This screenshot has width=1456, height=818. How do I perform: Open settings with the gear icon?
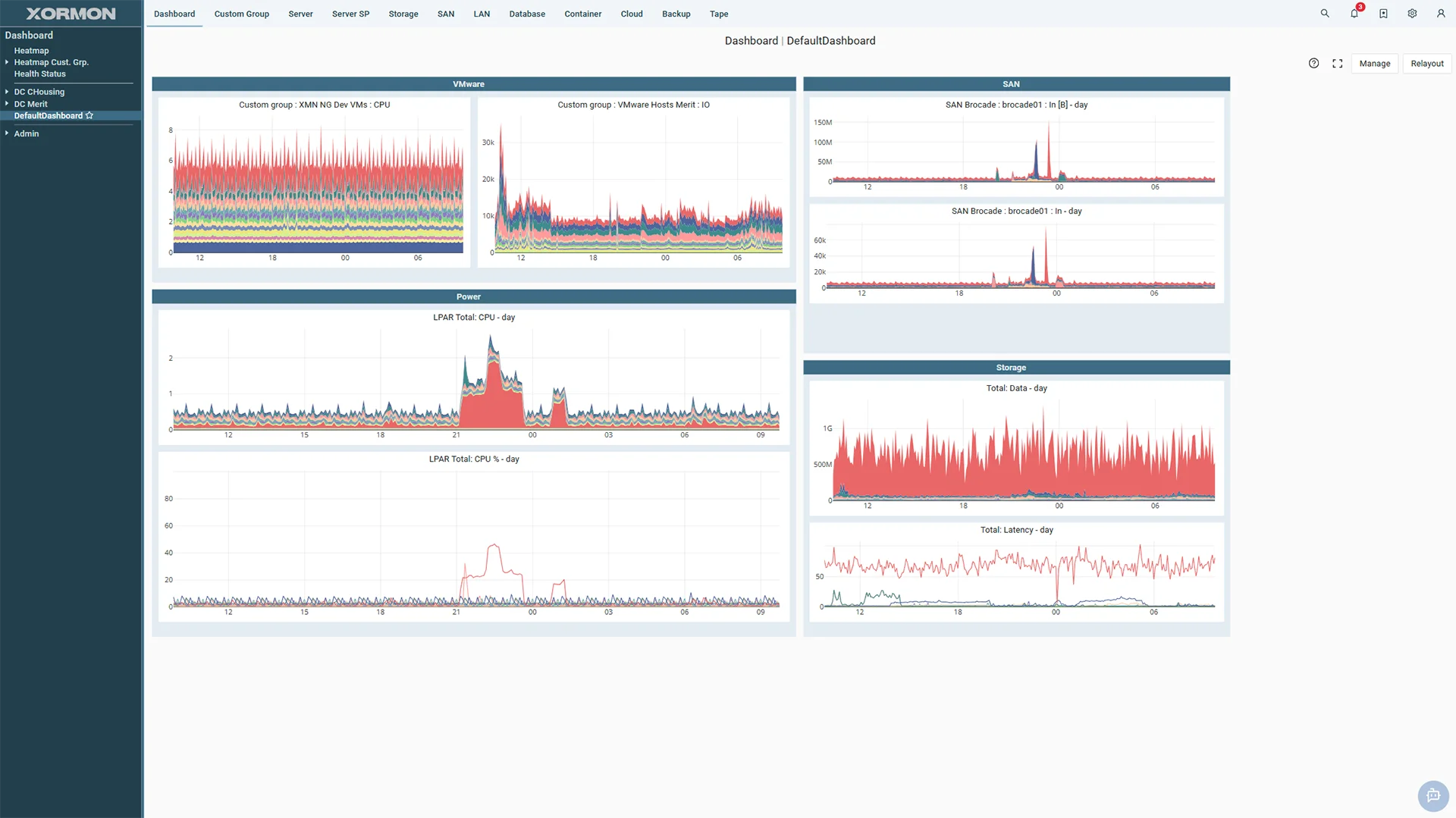[x=1411, y=13]
